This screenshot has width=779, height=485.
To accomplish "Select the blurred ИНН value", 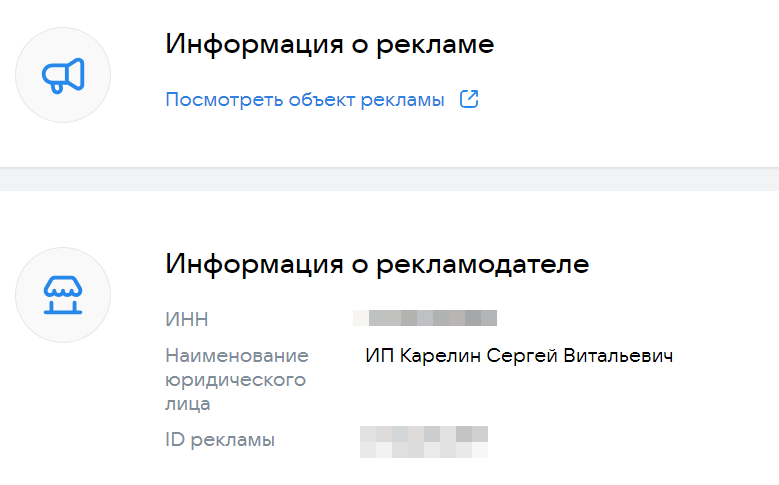I will (426, 319).
